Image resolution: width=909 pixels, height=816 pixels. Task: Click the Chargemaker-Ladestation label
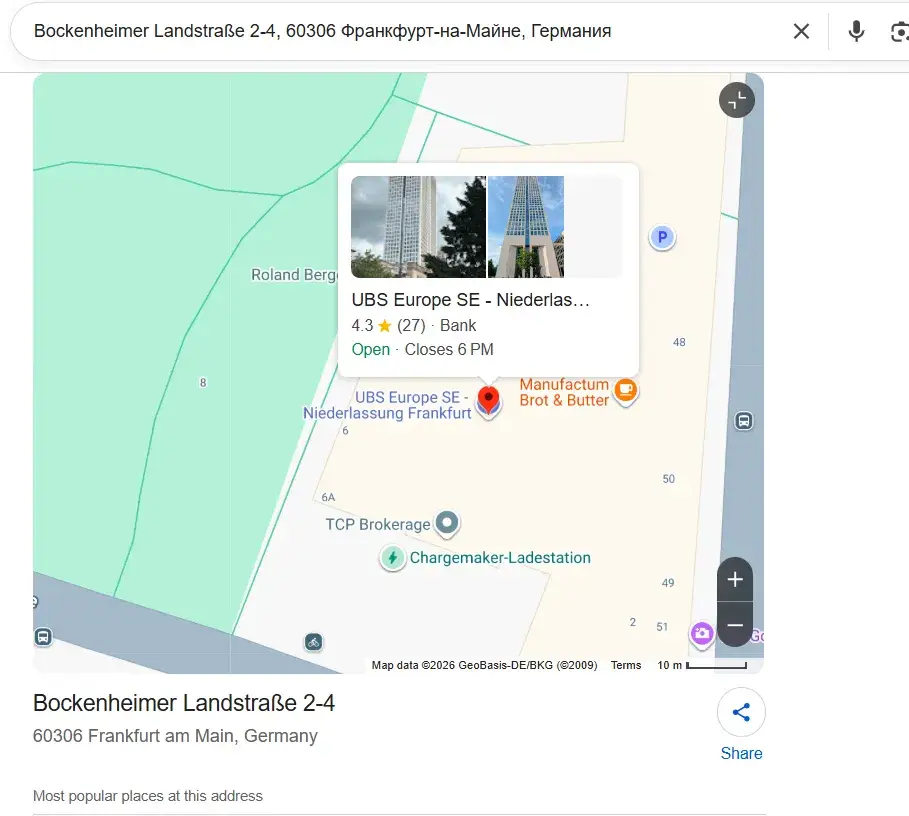[x=500, y=558]
